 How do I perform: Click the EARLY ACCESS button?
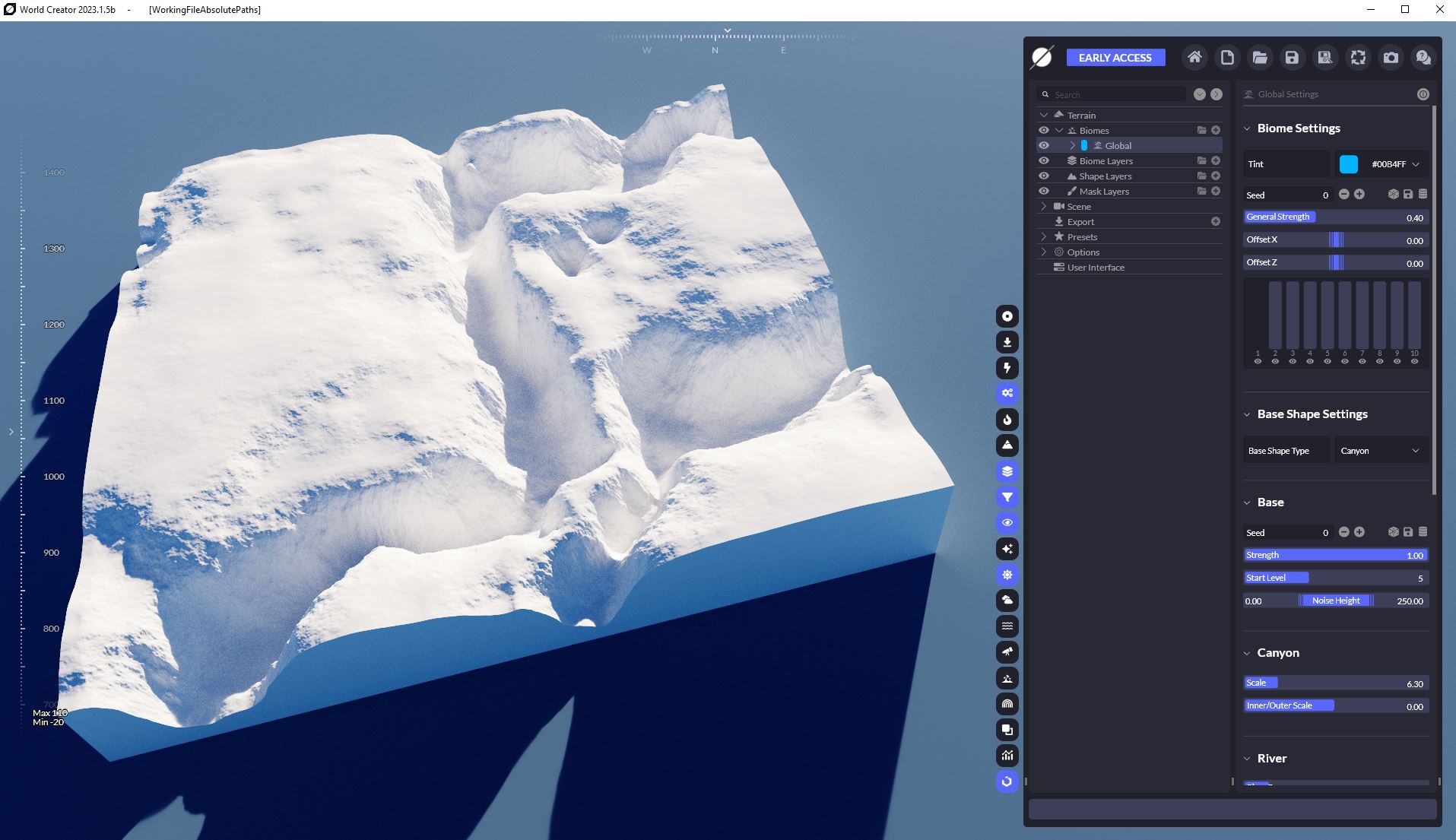1115,58
